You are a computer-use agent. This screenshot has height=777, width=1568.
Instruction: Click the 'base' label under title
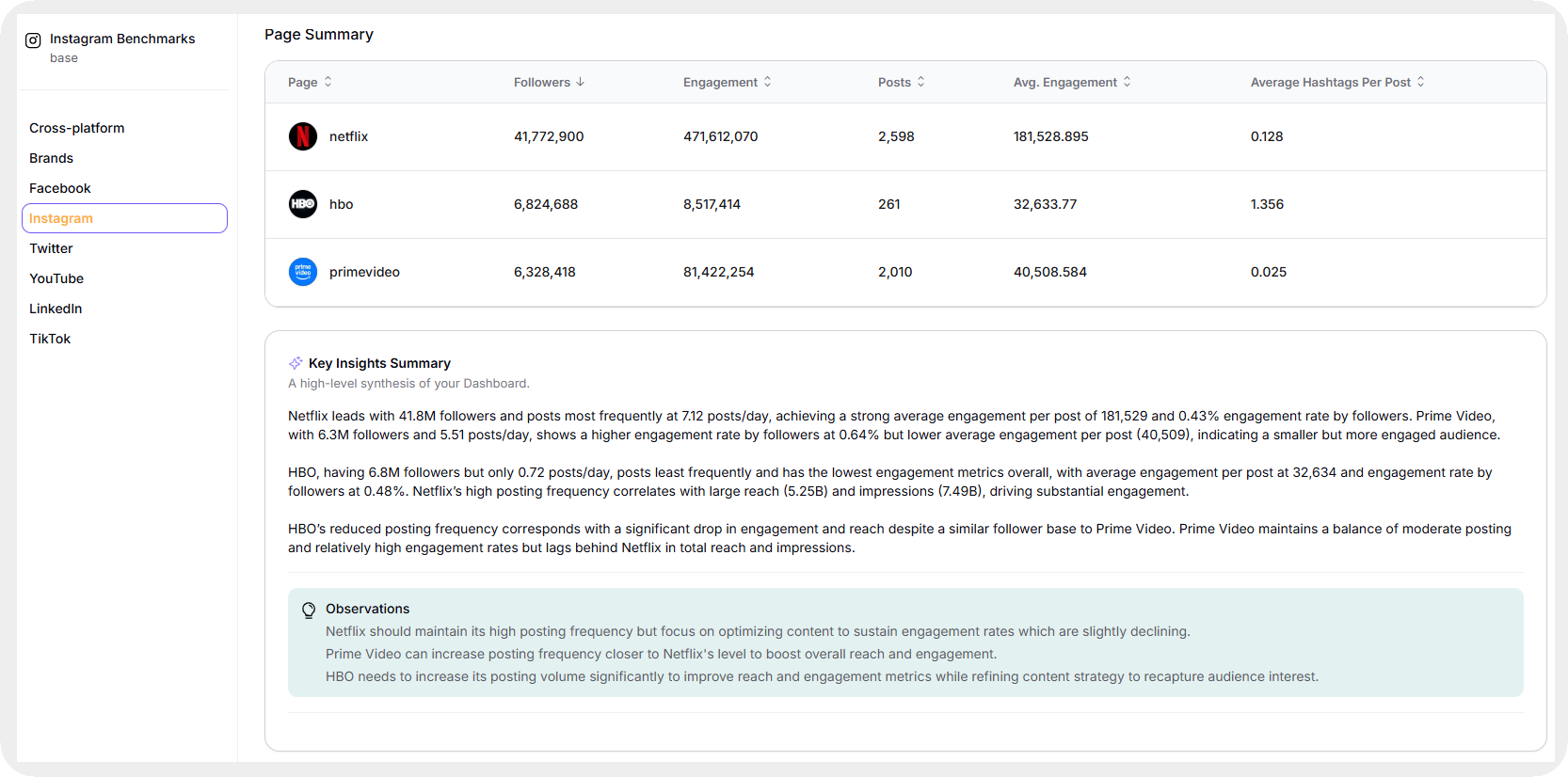pos(64,58)
